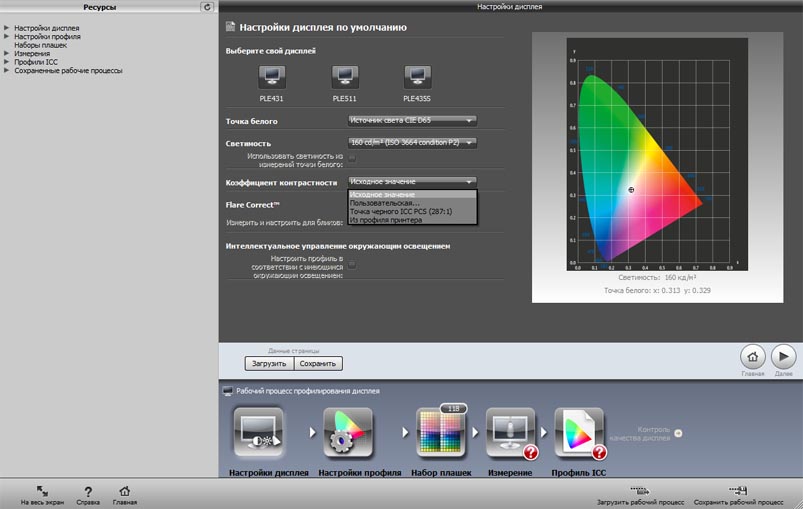Choose the PLE435S display icon

coord(417,76)
